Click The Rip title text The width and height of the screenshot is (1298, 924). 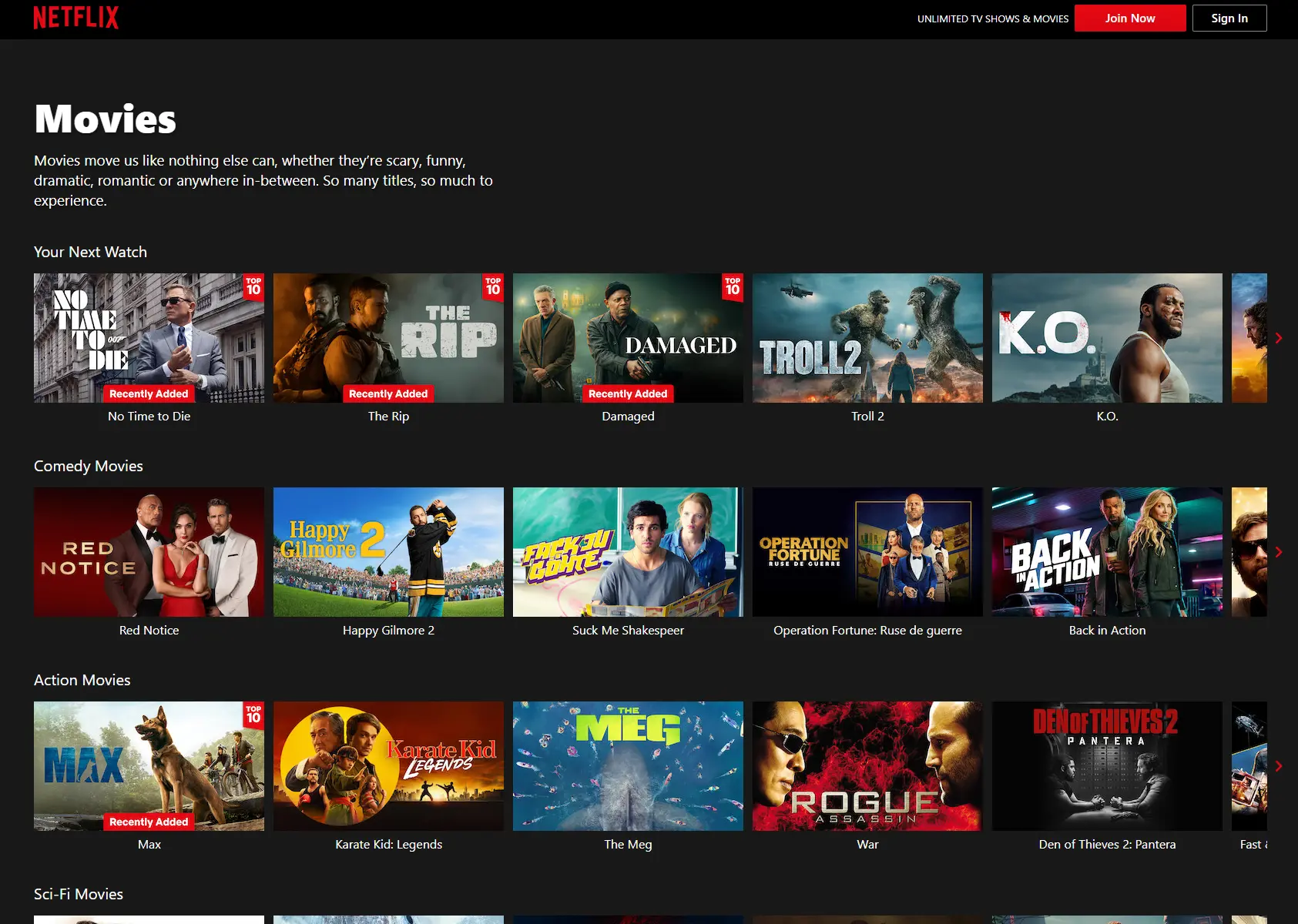click(388, 416)
